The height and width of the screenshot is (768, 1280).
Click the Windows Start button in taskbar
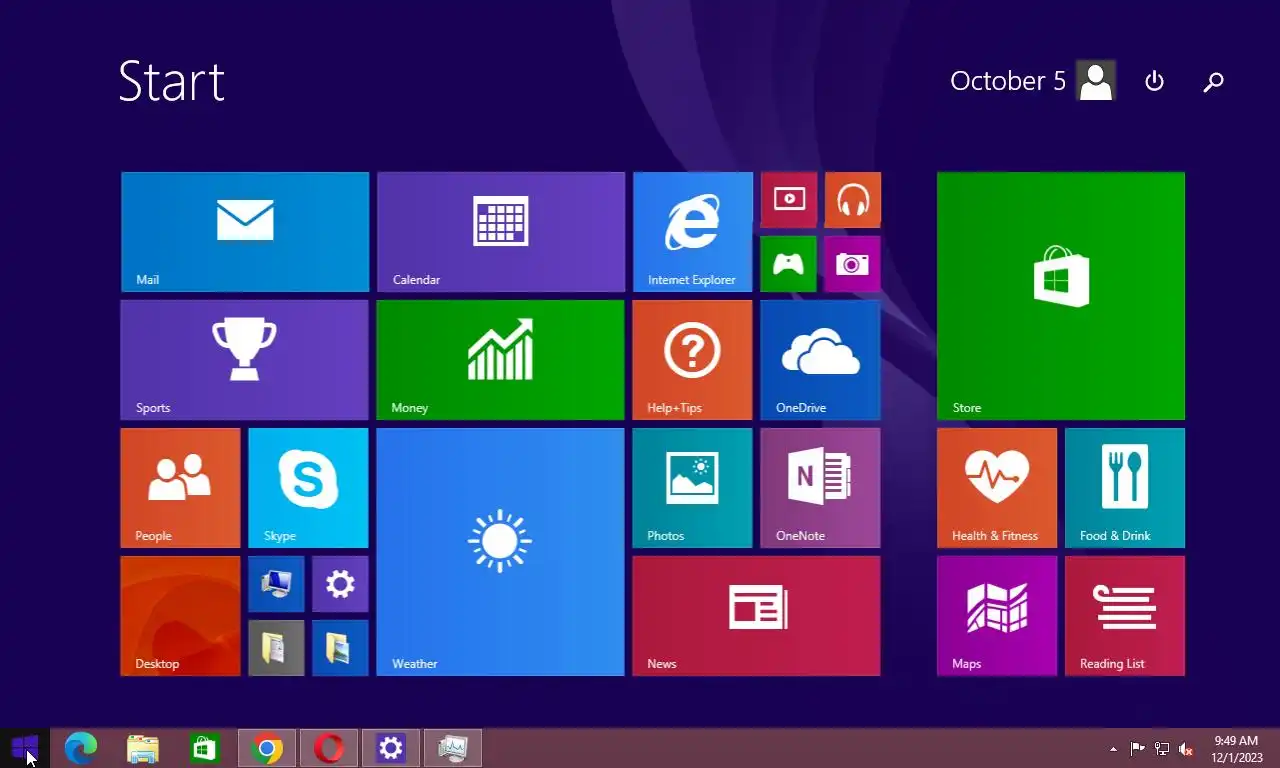point(24,747)
